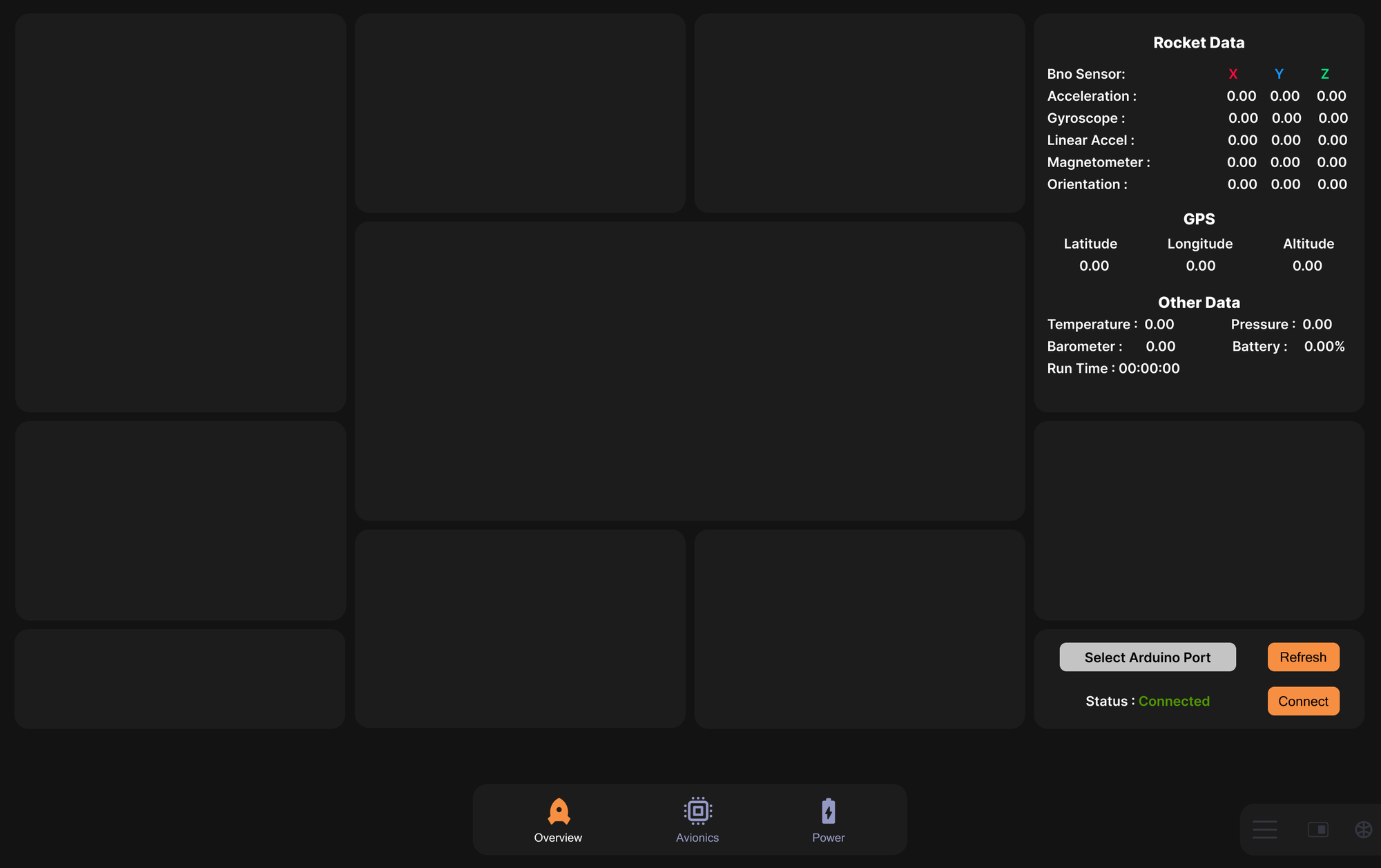Toggle the side panel layout icon

point(1318,829)
